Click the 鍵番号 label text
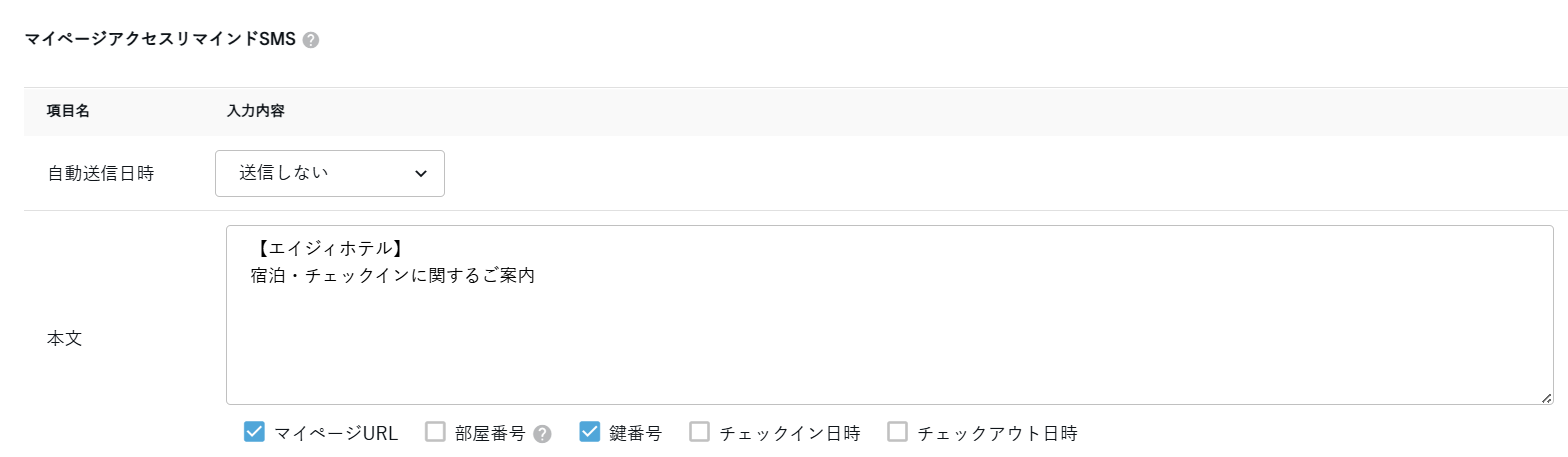Viewport: 1568px width, 457px height. point(635,434)
